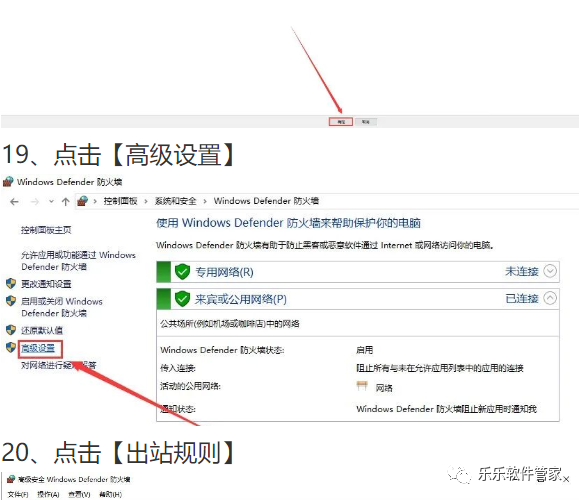This screenshot has width=580, height=500.
Task: Open the 帮助(H) menu
Action: tap(111, 494)
